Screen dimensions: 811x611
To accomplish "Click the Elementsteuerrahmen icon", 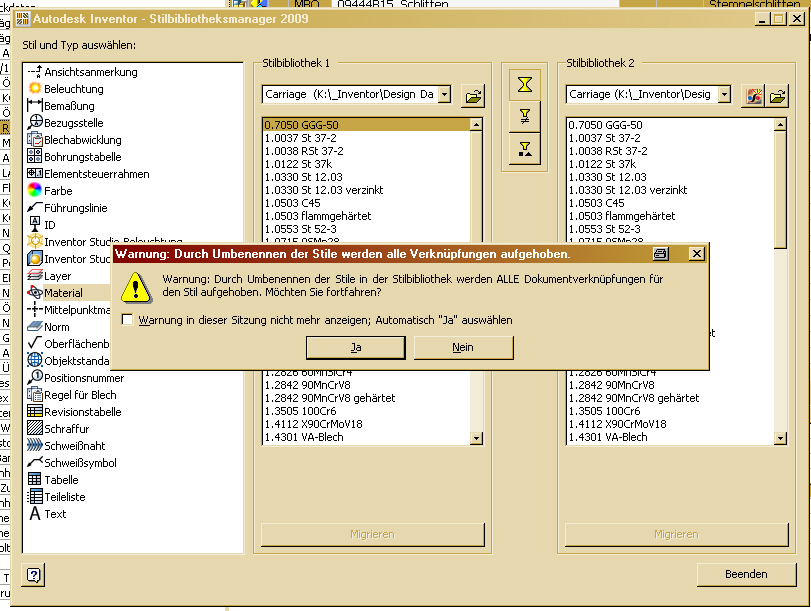I will coord(35,173).
